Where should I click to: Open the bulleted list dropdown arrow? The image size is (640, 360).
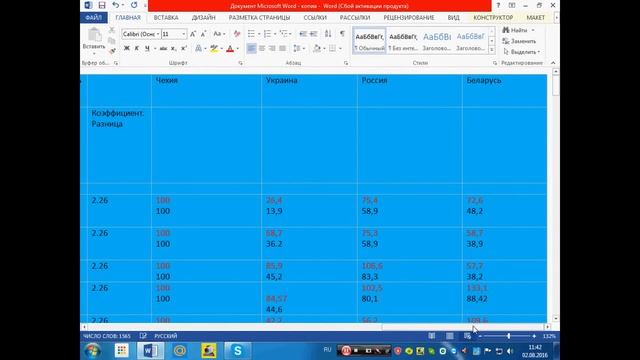tap(259, 34)
